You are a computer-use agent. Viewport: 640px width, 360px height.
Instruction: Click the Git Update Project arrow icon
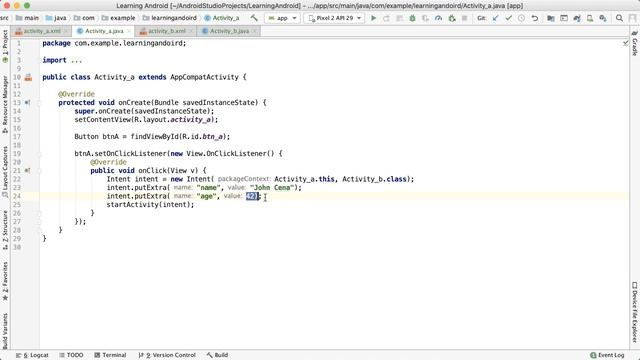[495, 18]
